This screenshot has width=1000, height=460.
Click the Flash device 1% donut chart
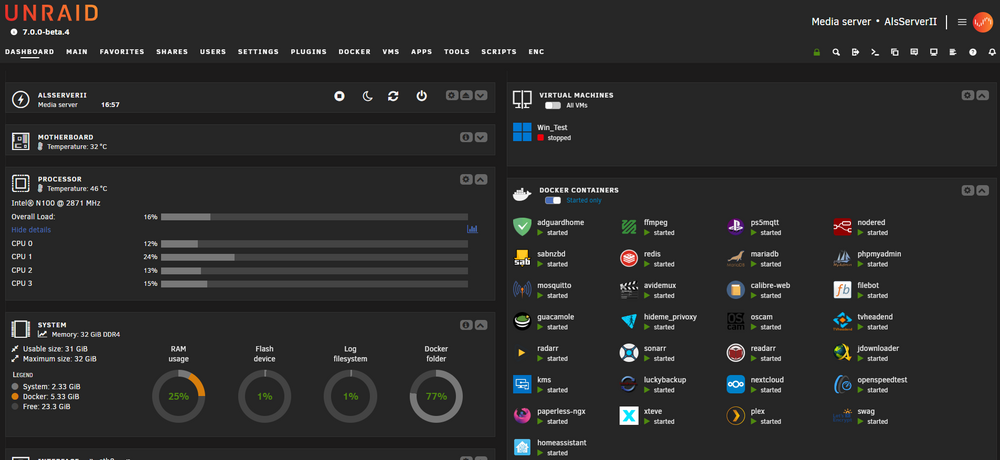tap(265, 396)
